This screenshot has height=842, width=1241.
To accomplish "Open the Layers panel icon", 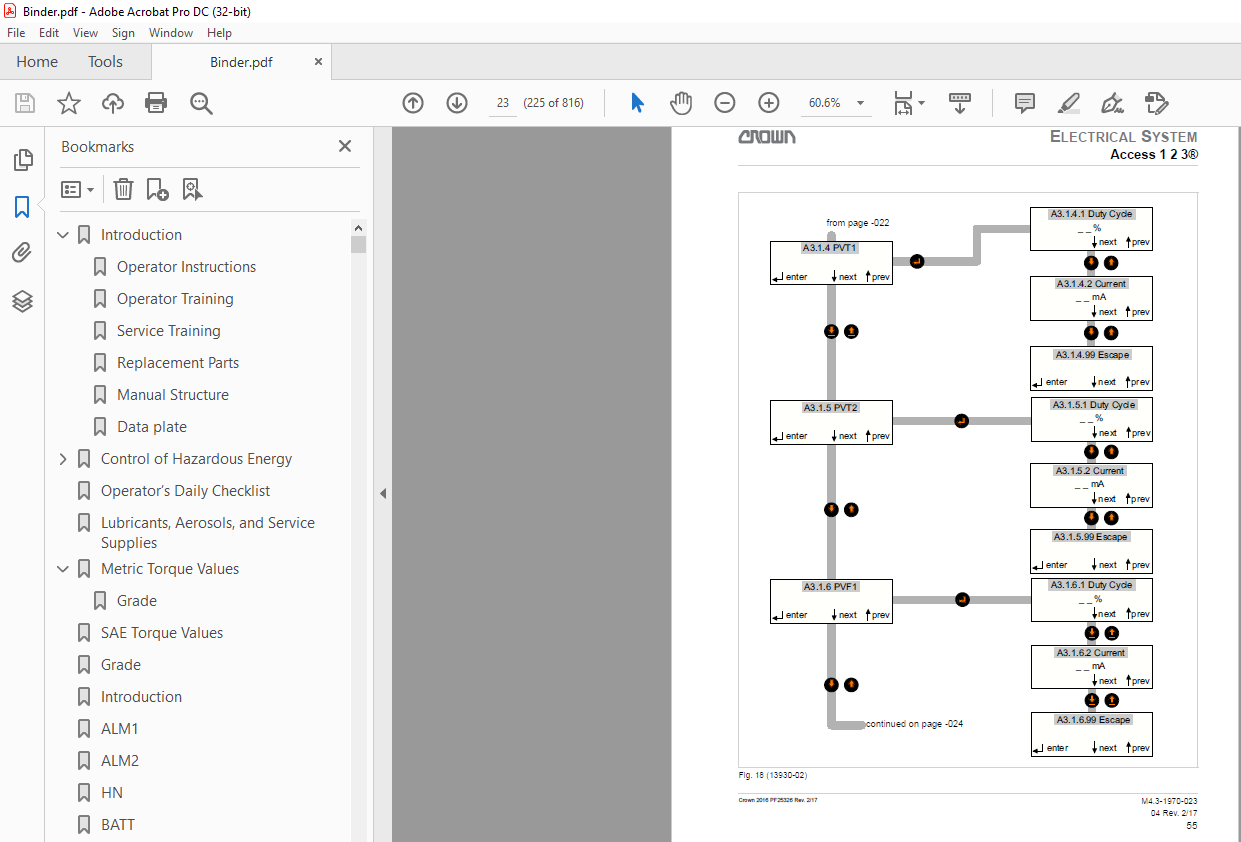I will [x=22, y=301].
